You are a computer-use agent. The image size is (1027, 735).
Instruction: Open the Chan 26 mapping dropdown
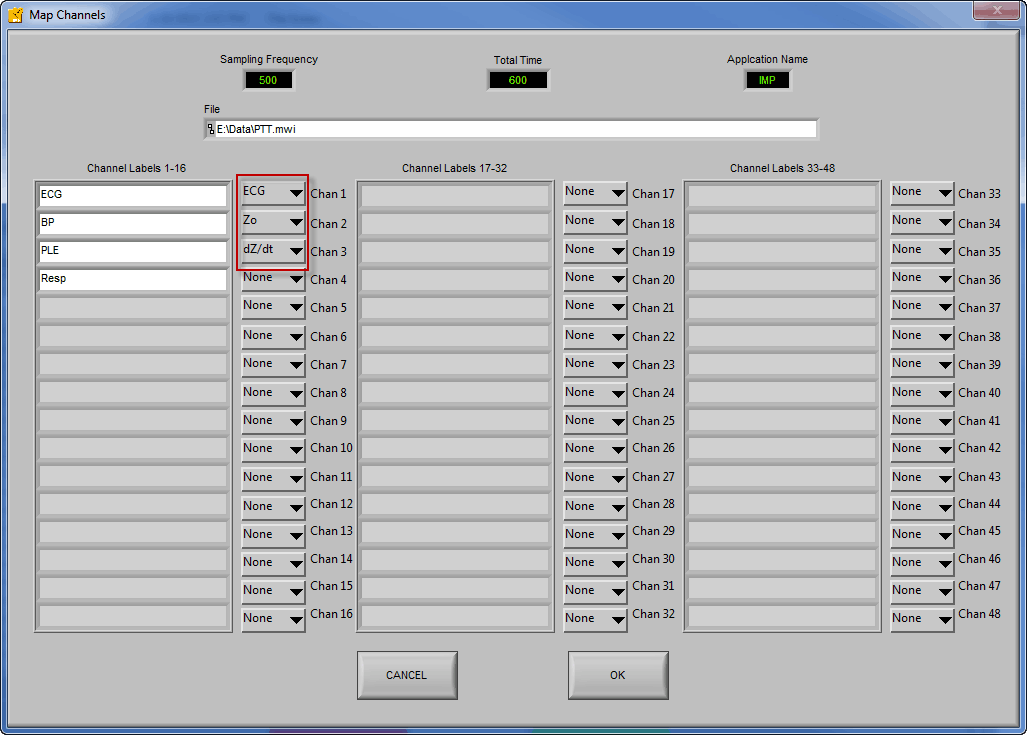point(595,449)
